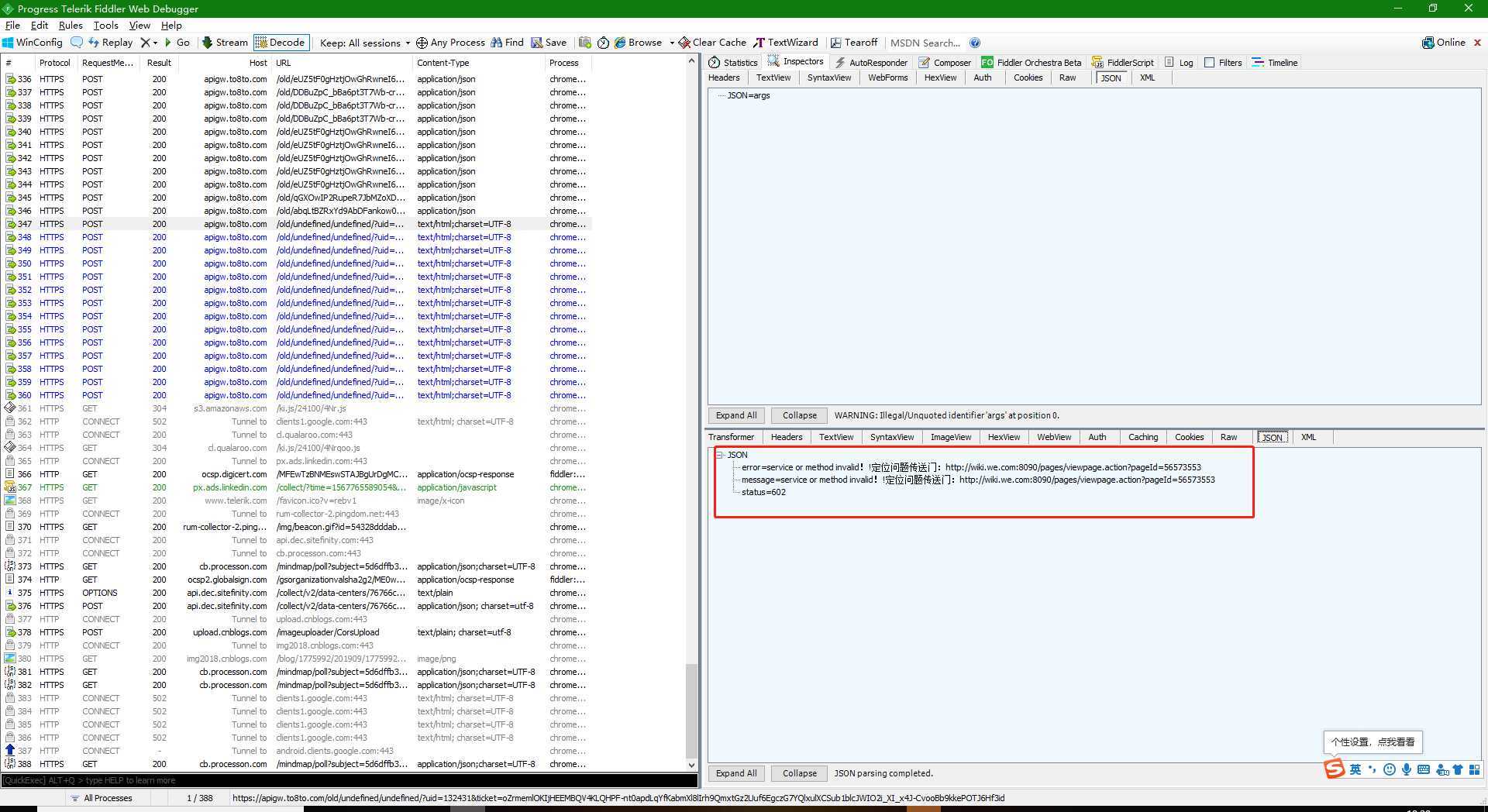The height and width of the screenshot is (812, 1488).
Task: Open the Rules menu
Action: click(x=71, y=26)
